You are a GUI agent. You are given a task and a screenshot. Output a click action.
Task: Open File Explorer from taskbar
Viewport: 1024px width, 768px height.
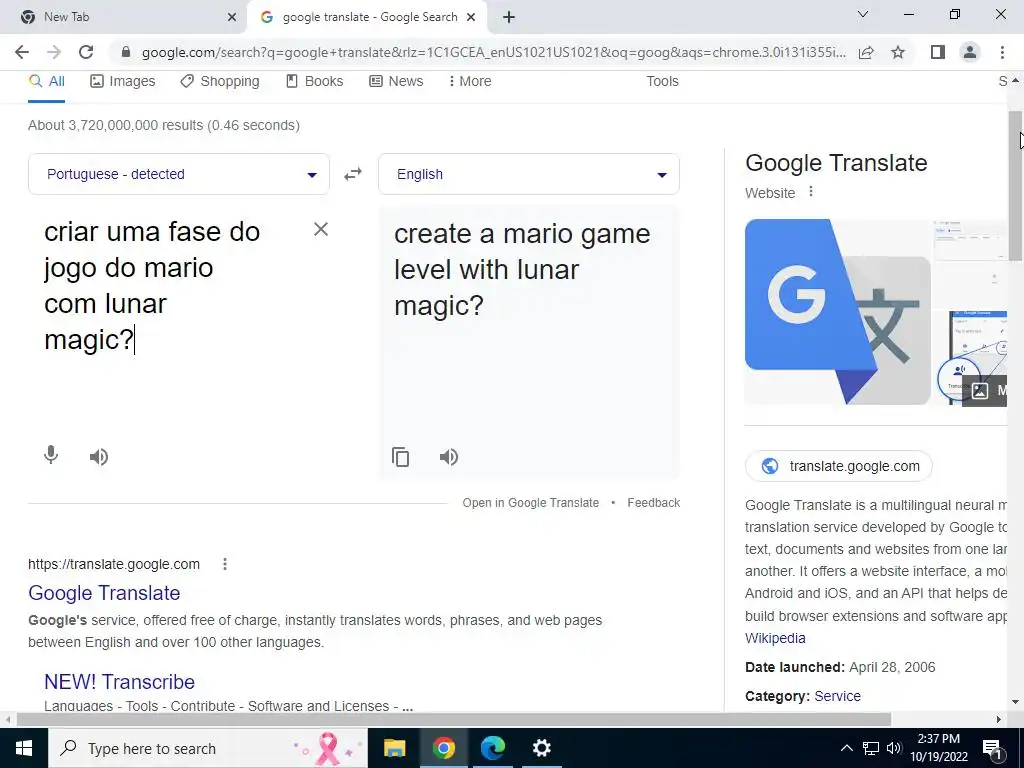(x=394, y=748)
